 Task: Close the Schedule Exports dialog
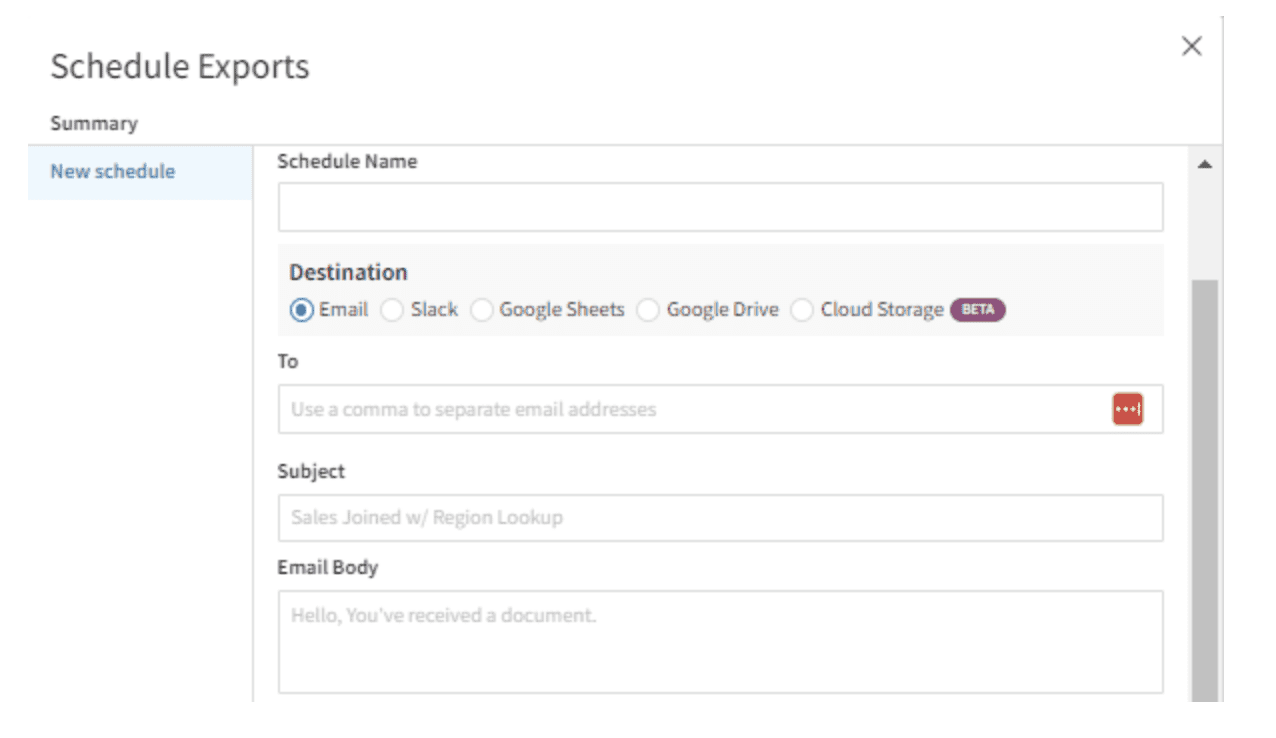tap(1191, 46)
